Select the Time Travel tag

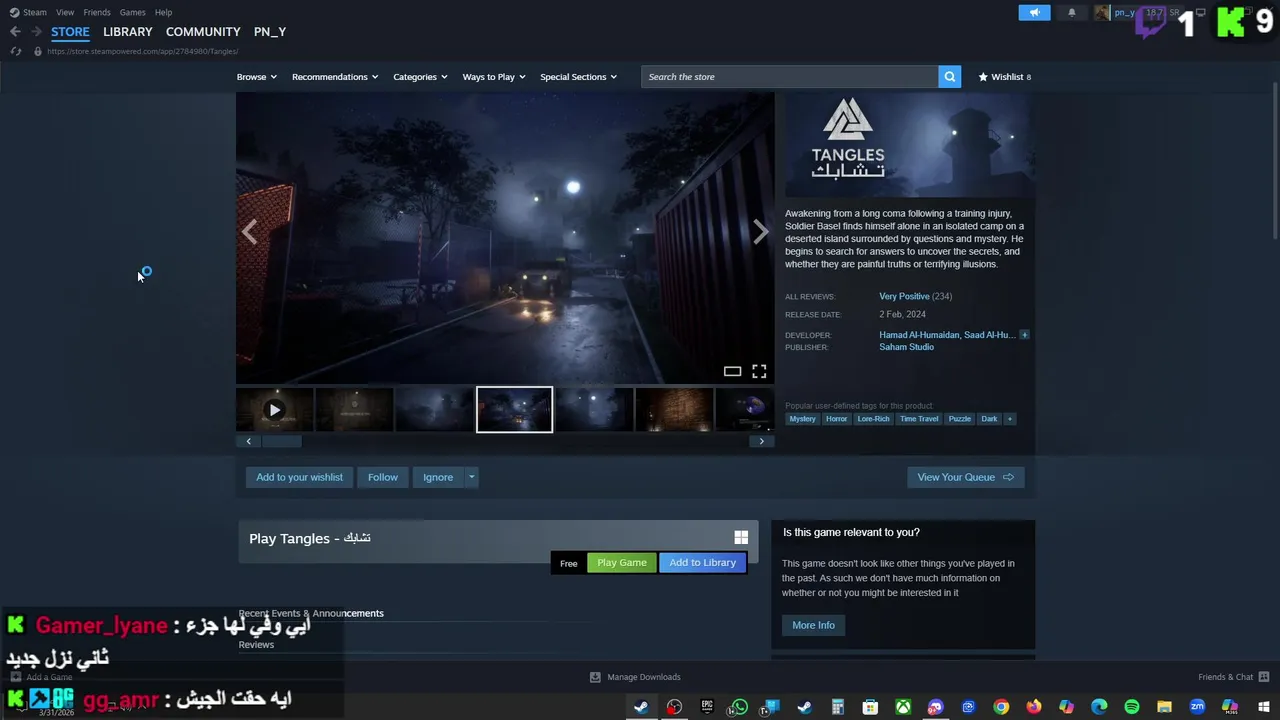(919, 419)
